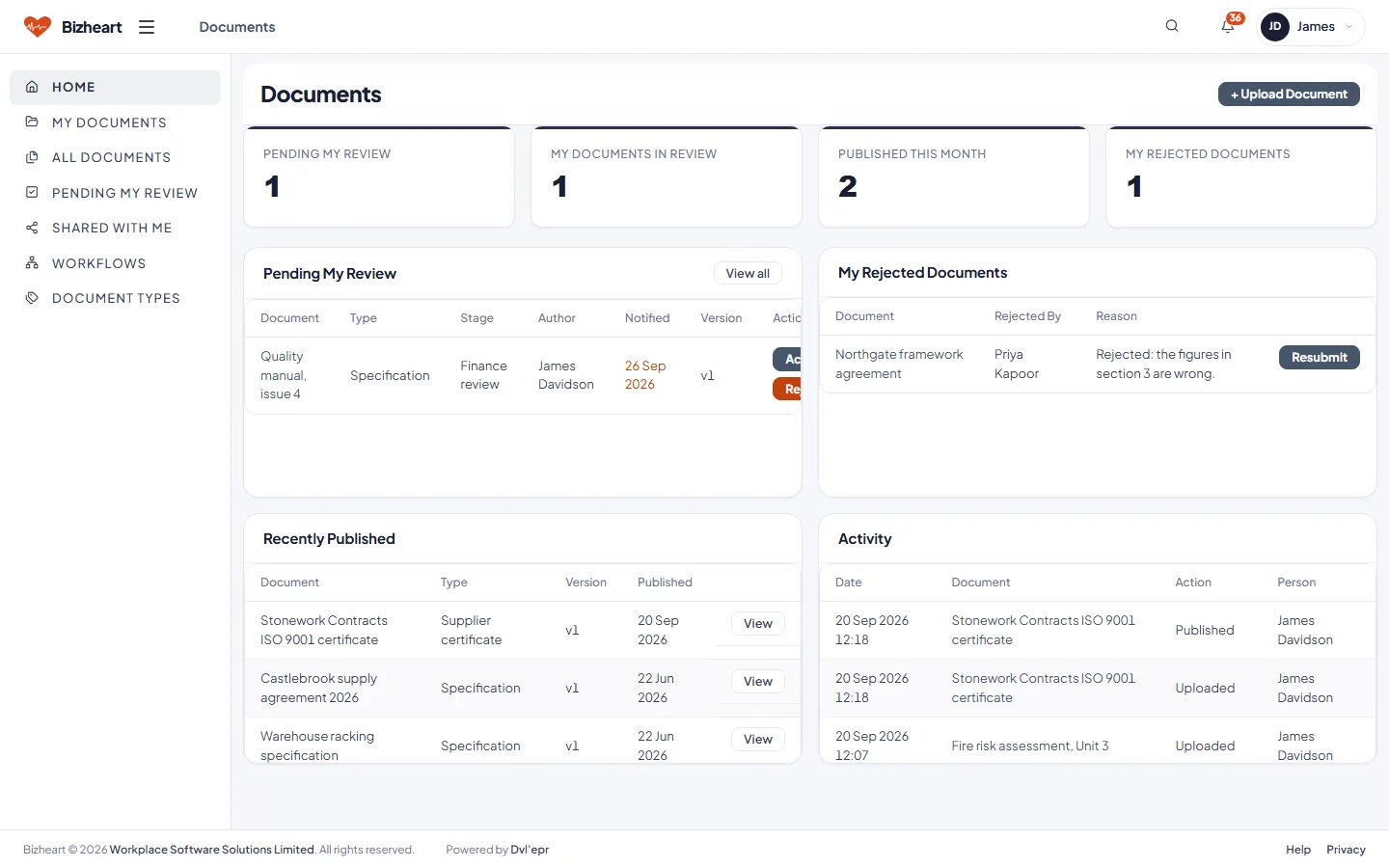
Task: Open the Help link in the footer
Action: click(x=1298, y=850)
